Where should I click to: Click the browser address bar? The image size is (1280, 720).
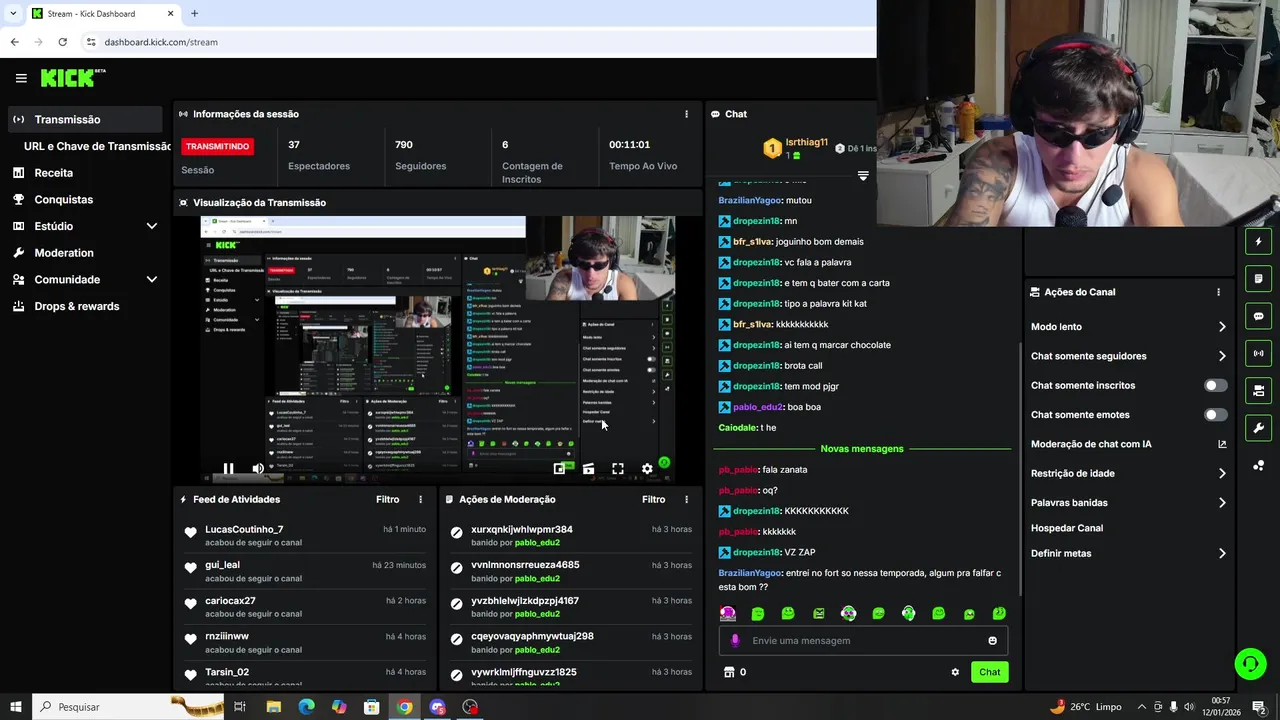480,42
